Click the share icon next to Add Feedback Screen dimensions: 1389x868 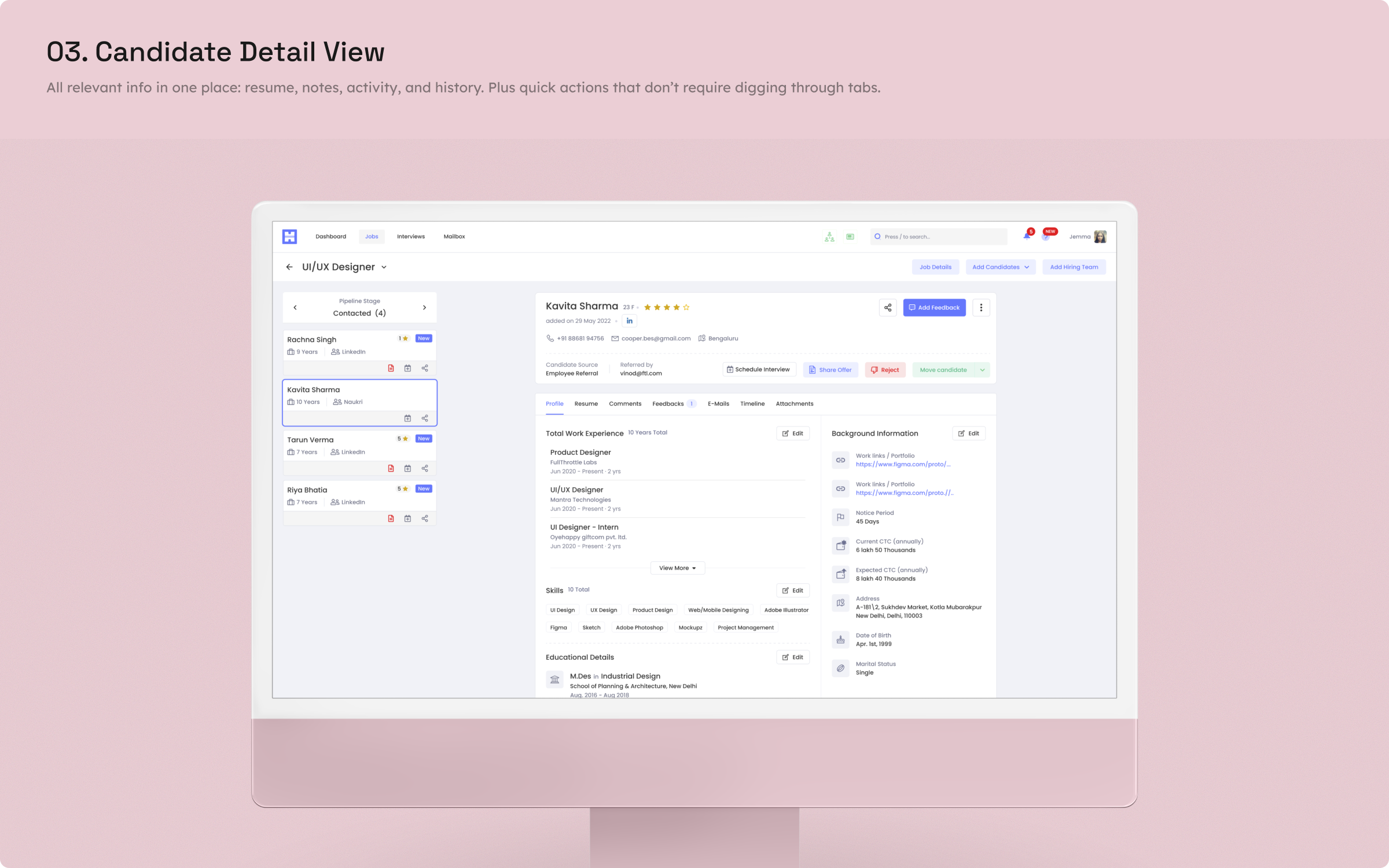pos(888,307)
